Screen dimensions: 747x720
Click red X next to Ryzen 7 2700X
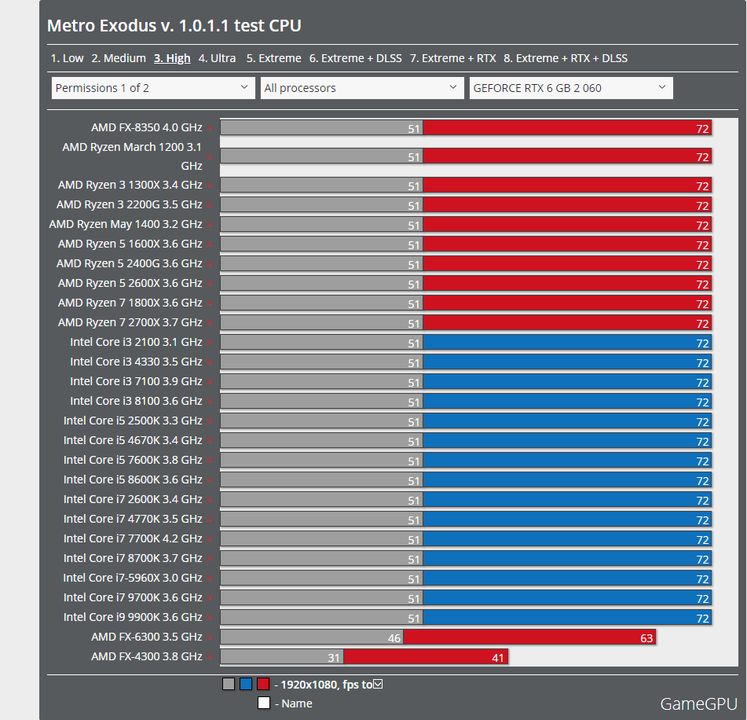coord(210,323)
